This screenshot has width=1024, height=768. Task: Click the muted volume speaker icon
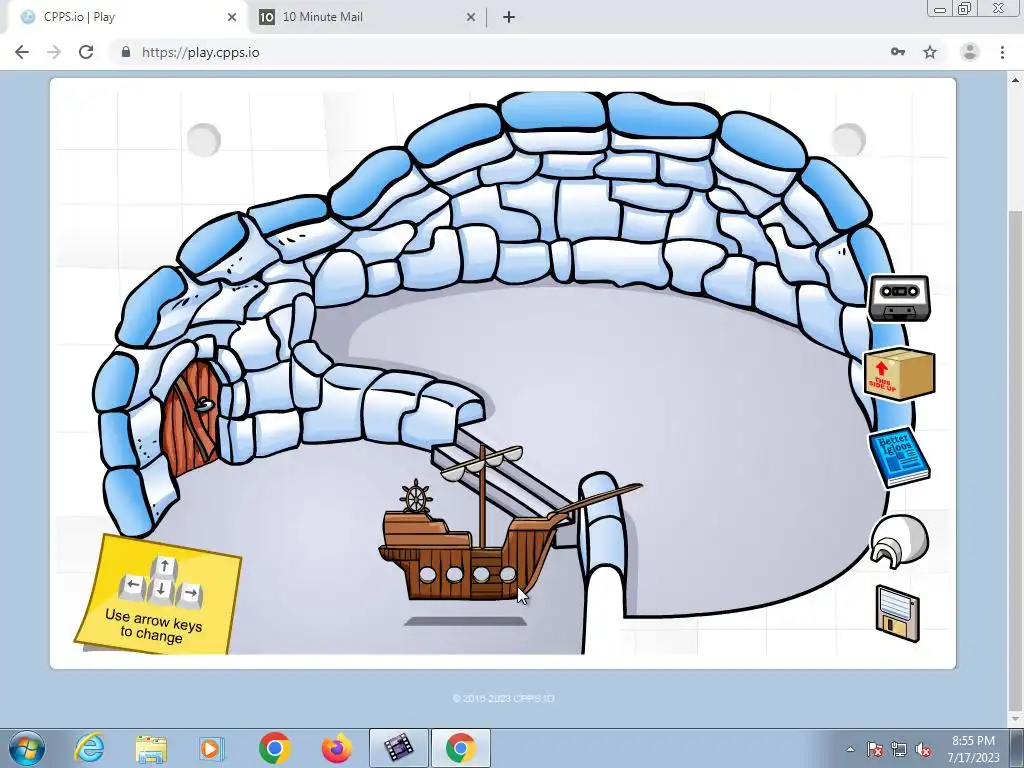click(x=923, y=750)
